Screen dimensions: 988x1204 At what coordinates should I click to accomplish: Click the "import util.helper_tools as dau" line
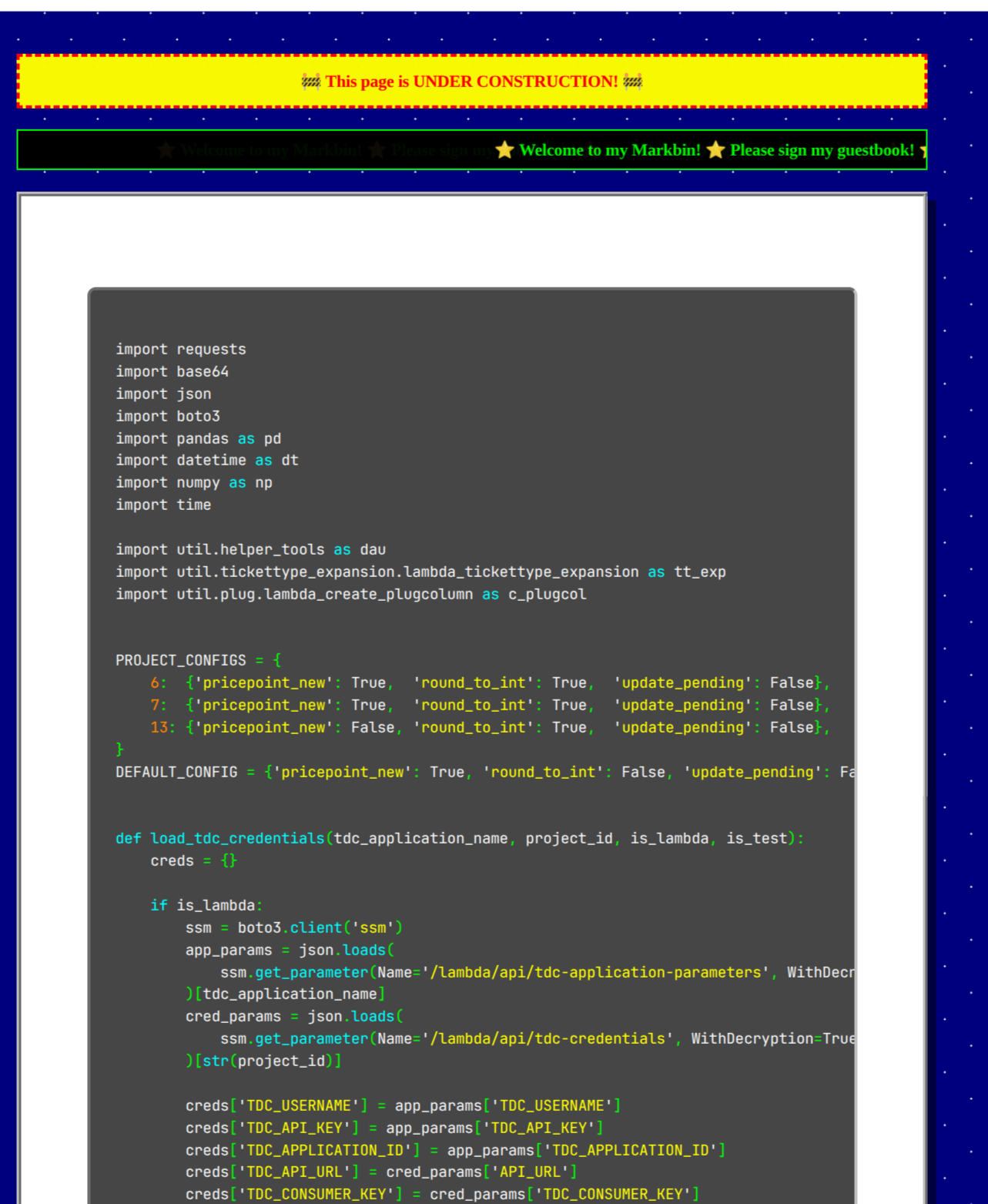(x=251, y=549)
